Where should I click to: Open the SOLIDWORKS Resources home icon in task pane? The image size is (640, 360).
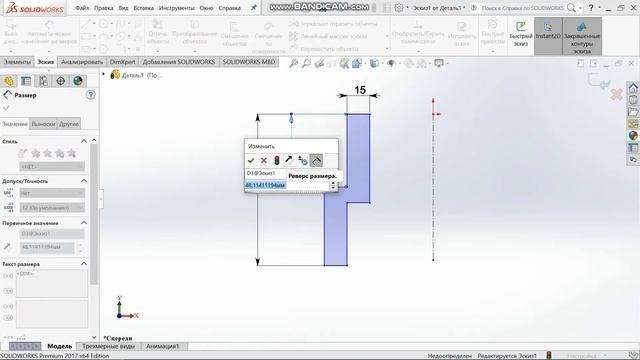[633, 87]
